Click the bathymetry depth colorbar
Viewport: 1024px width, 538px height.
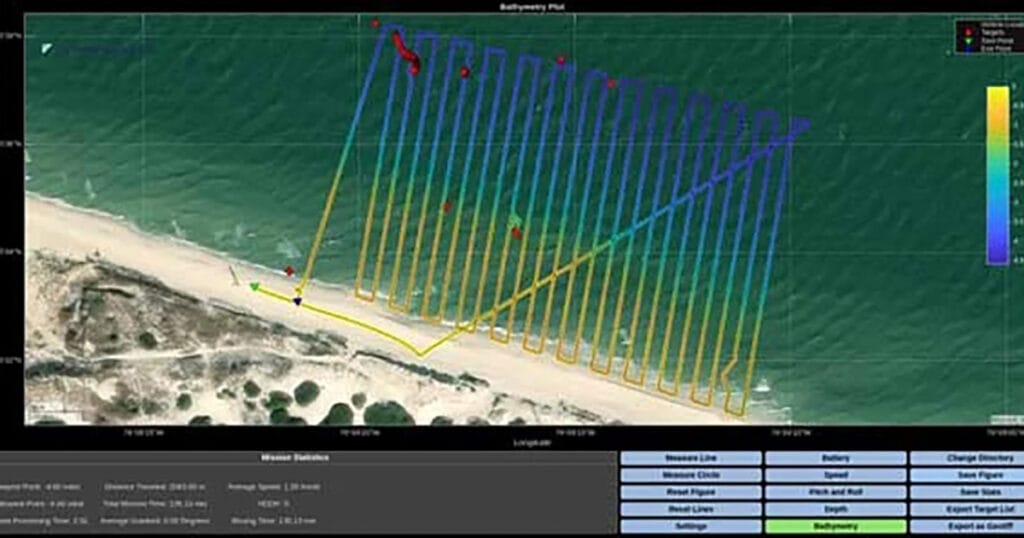(x=997, y=175)
